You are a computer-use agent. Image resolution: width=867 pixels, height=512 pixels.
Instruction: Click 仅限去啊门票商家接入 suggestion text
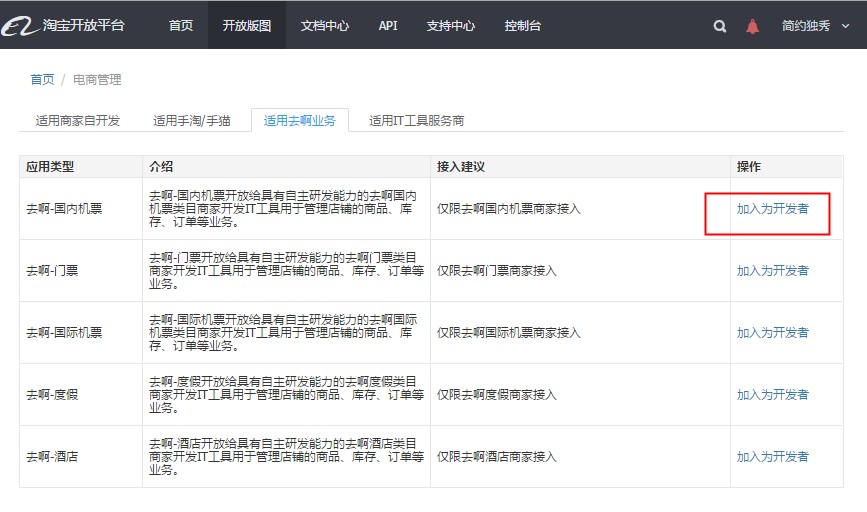click(497, 271)
